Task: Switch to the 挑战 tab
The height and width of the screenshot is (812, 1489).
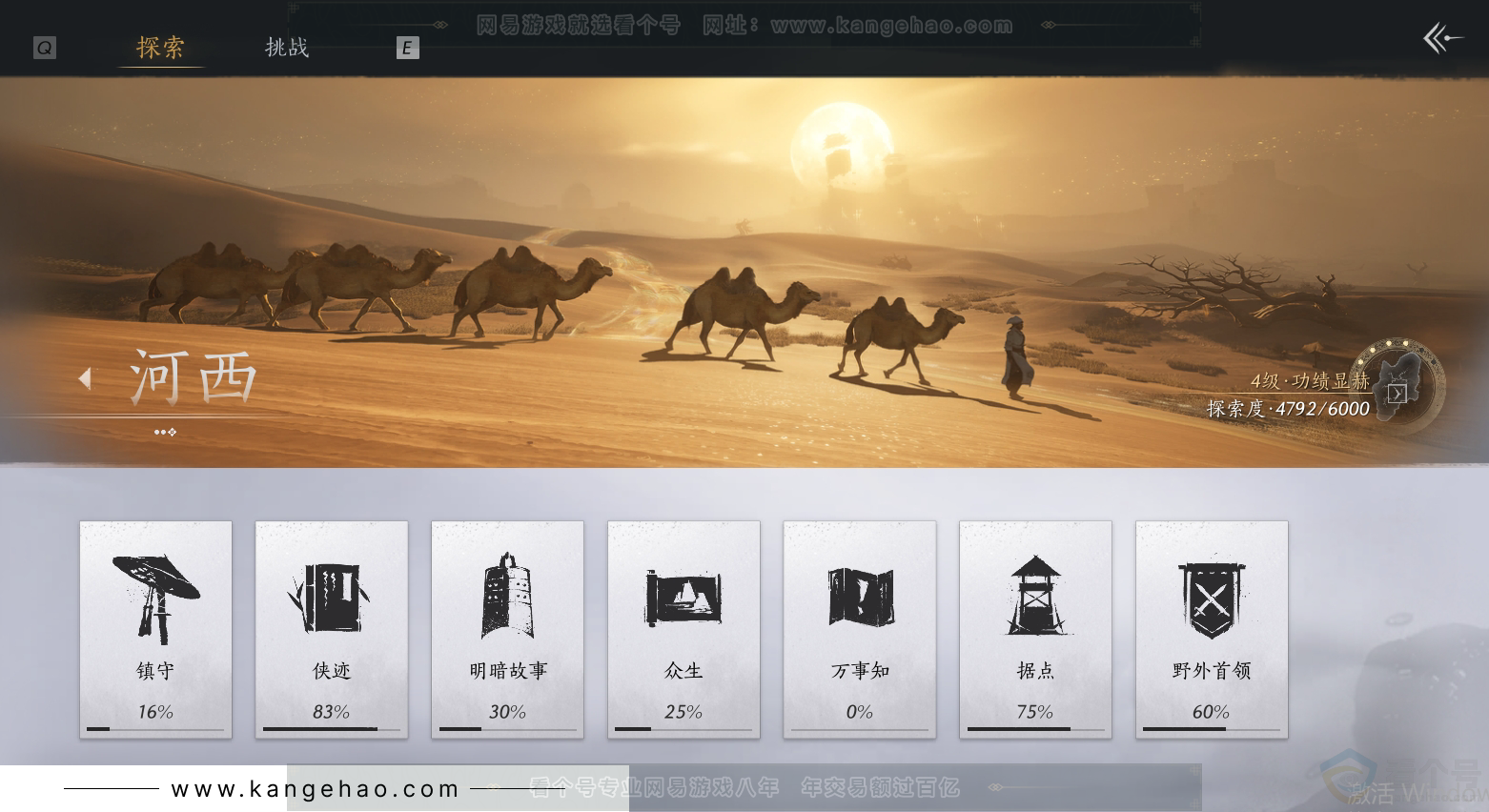Action: (x=287, y=47)
